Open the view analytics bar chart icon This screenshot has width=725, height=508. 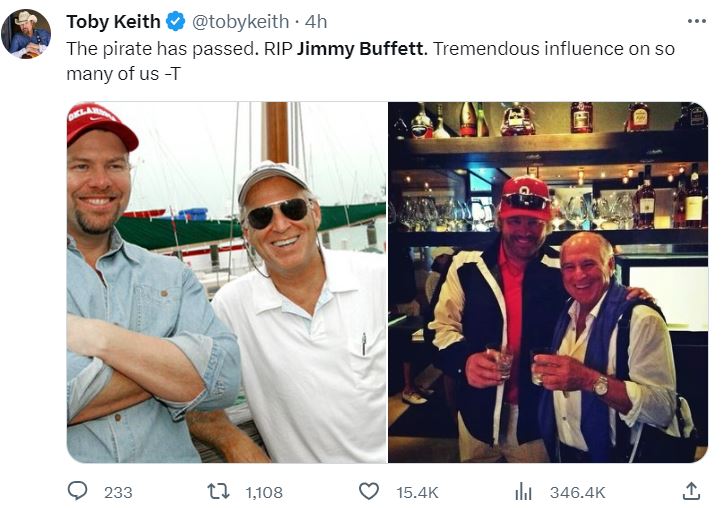coord(523,491)
